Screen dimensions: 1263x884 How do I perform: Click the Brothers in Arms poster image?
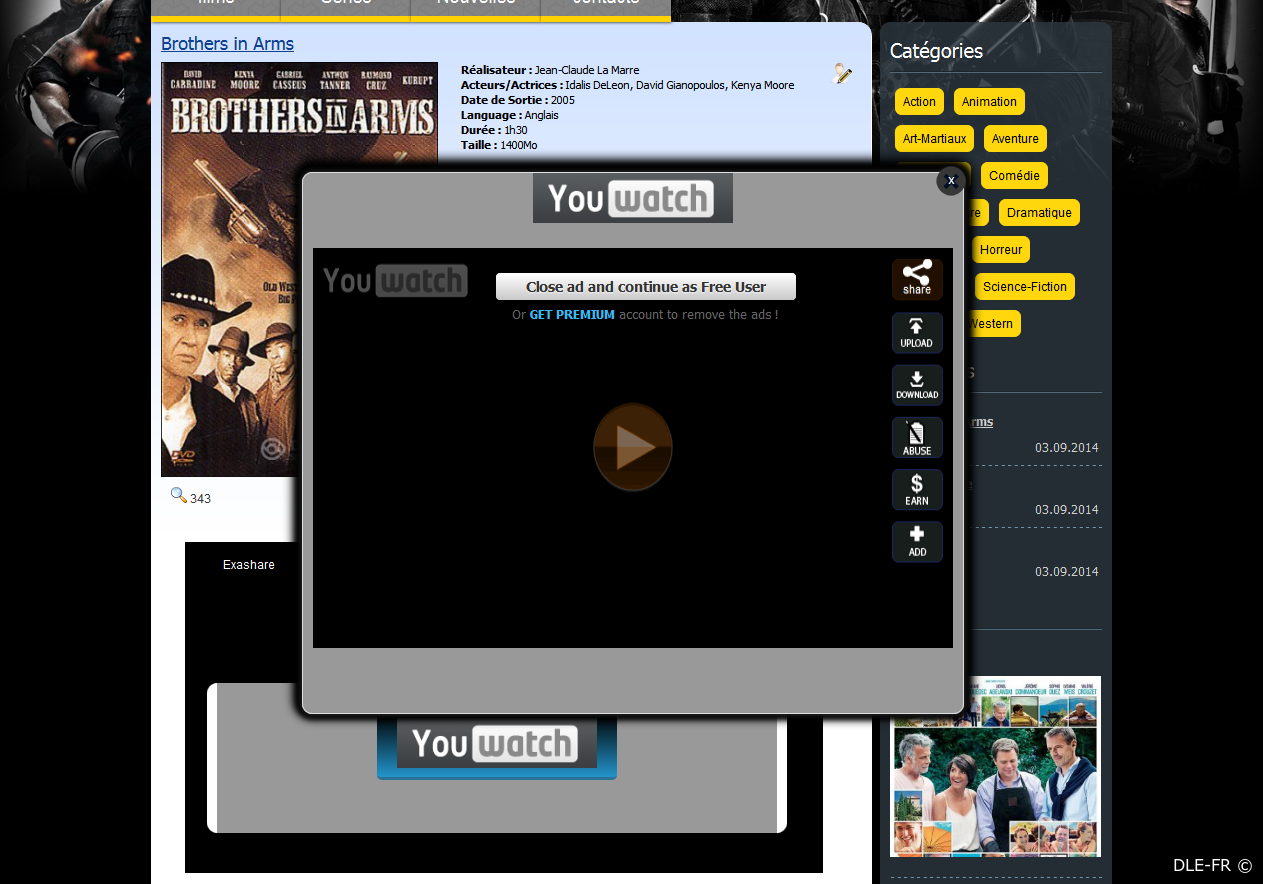point(299,269)
